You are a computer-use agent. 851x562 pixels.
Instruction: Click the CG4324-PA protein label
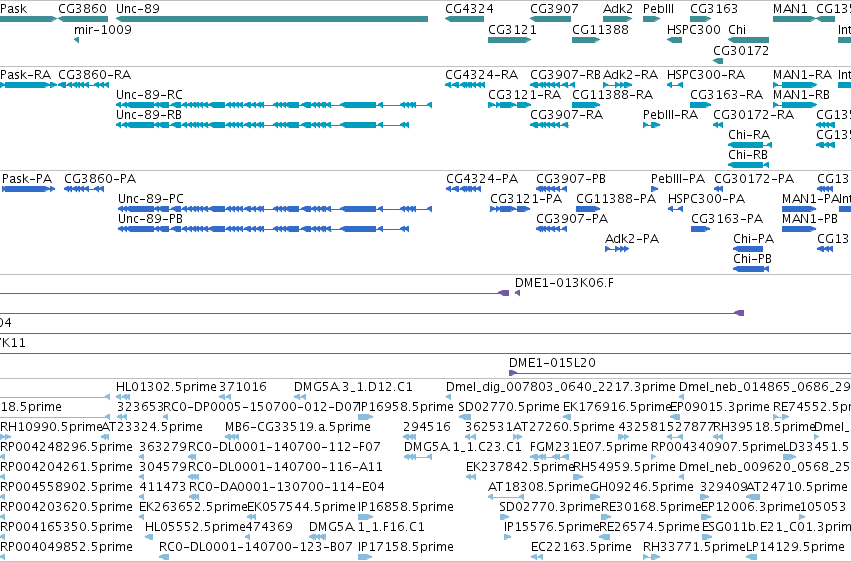point(482,179)
